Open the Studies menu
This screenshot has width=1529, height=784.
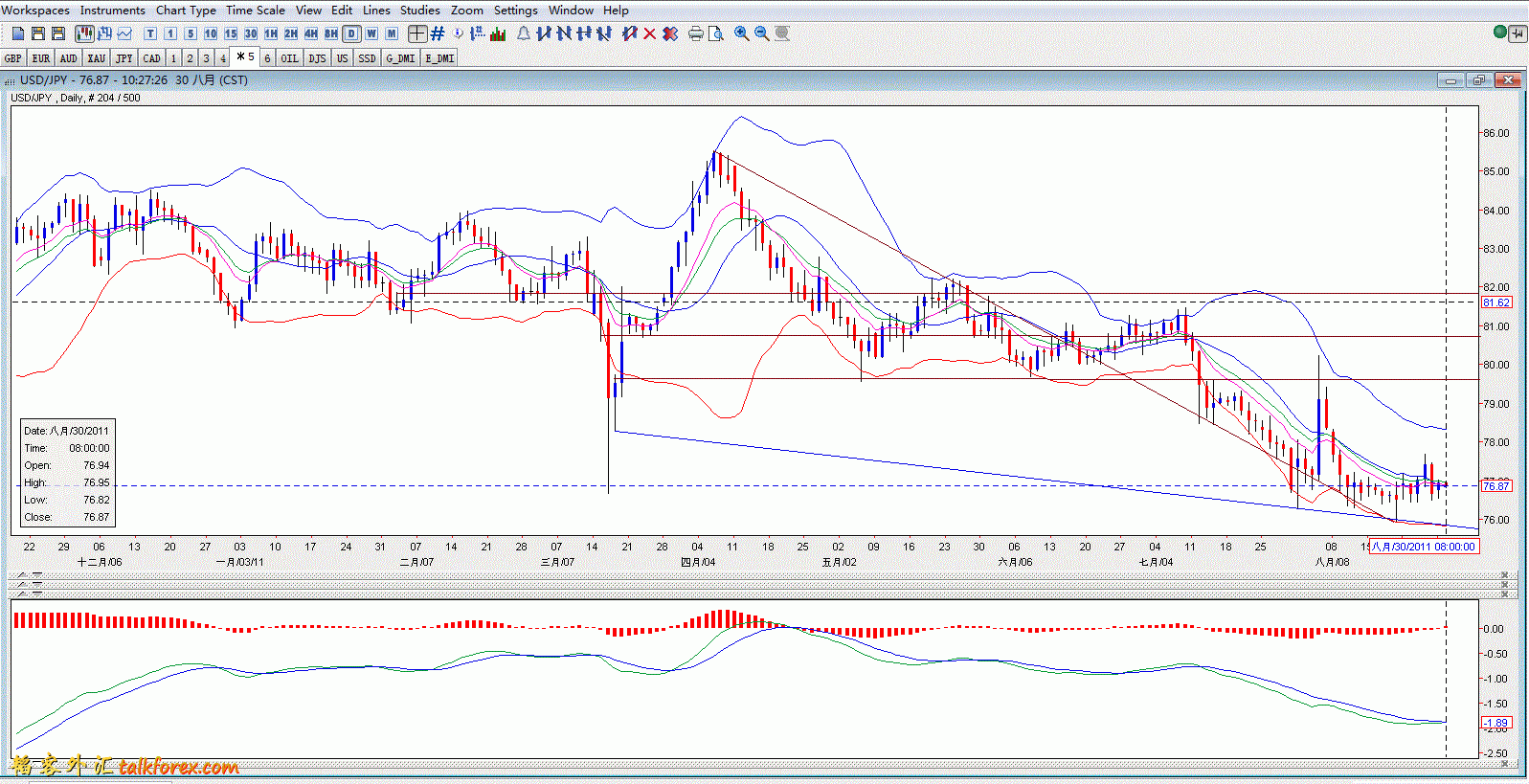point(420,11)
